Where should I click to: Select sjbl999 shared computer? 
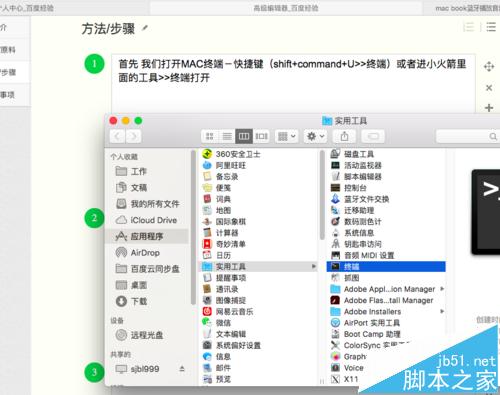pos(137,369)
